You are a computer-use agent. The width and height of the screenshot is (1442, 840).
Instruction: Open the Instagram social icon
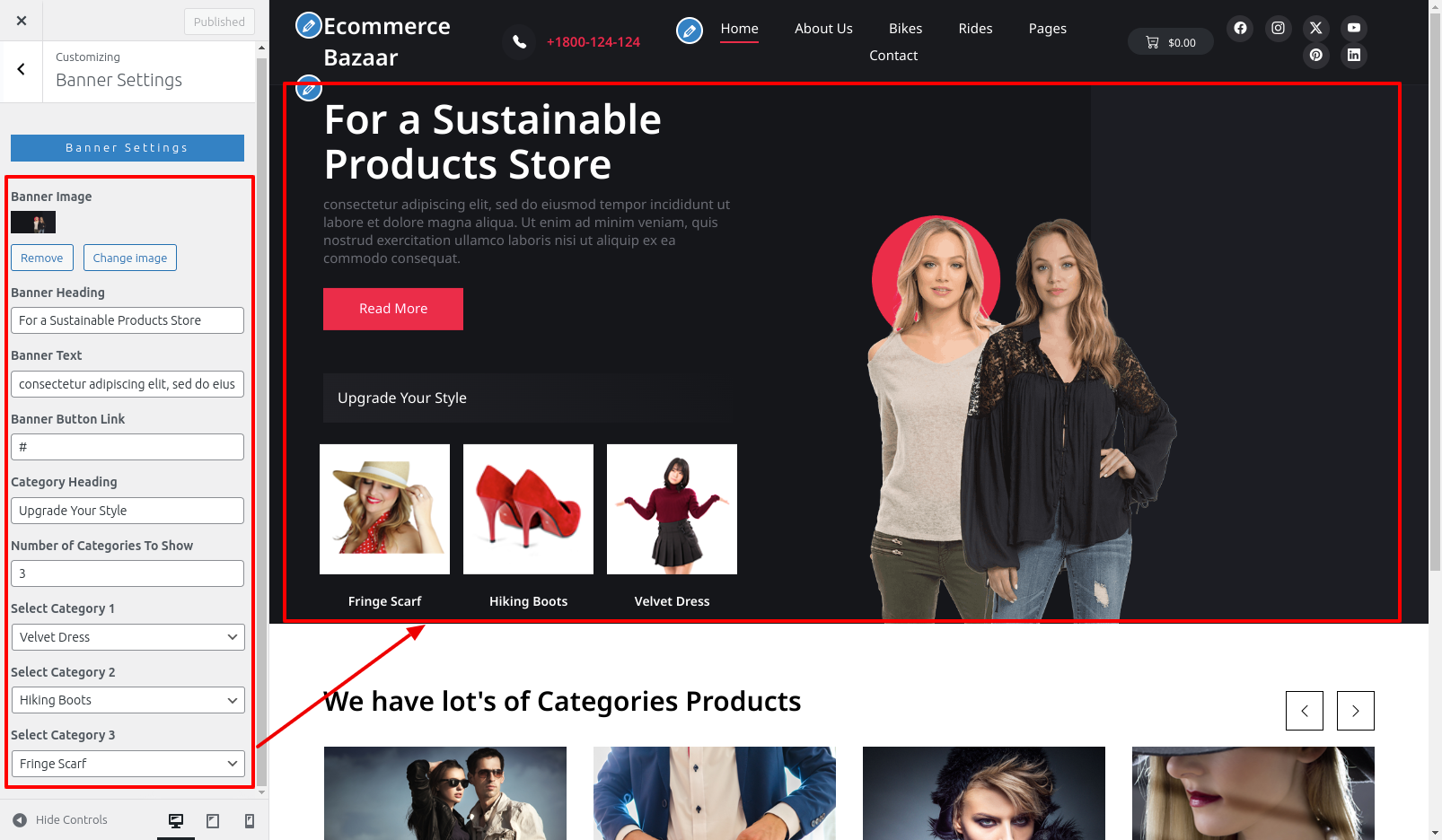[x=1278, y=28]
